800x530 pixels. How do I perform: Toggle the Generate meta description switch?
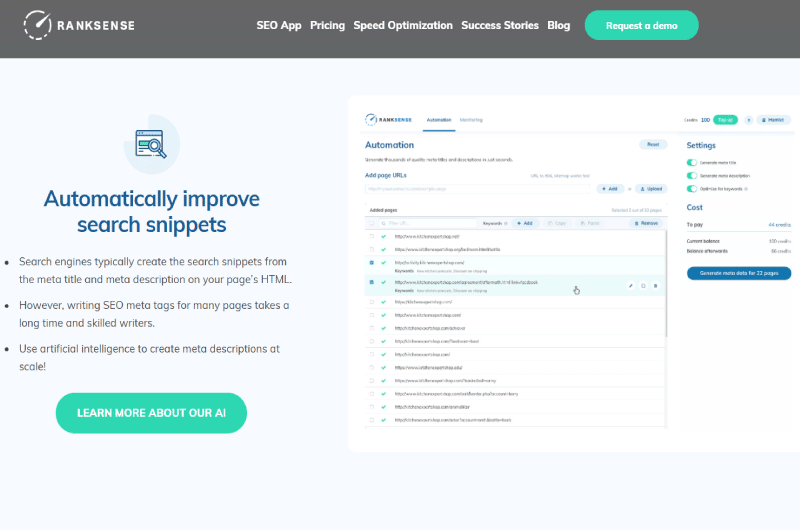(692, 175)
